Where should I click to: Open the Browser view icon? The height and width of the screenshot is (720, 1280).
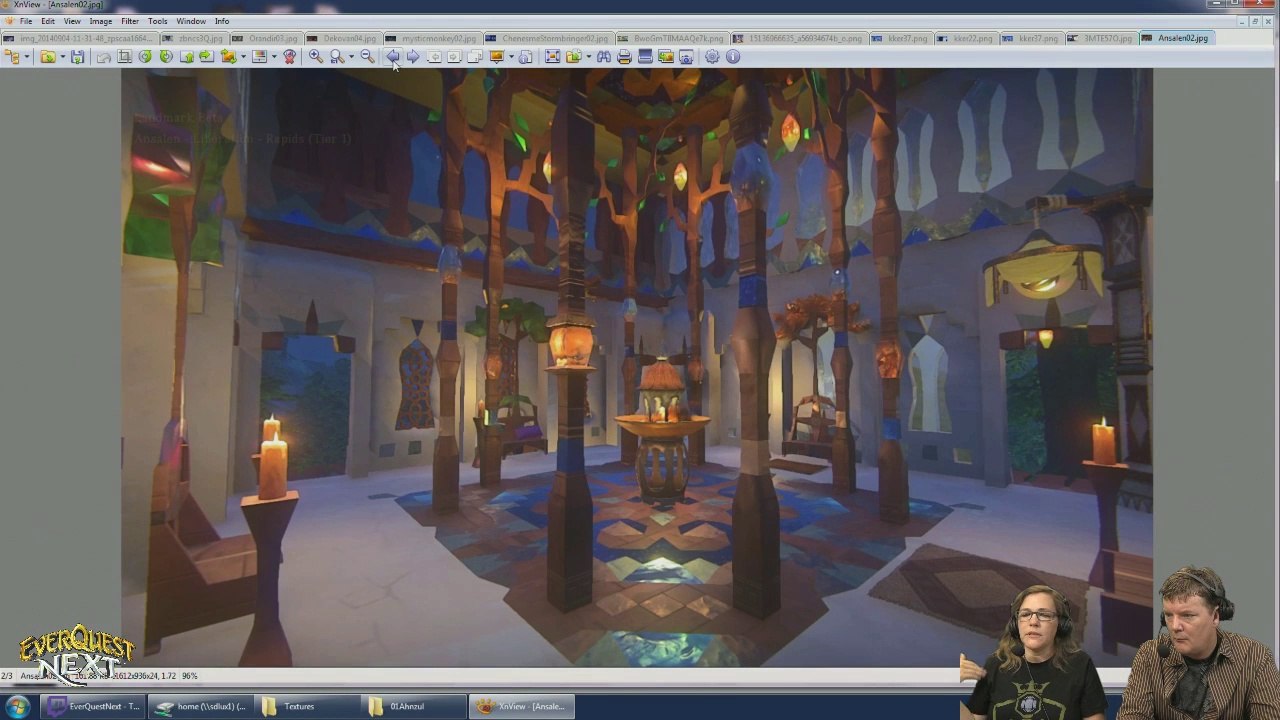12,57
